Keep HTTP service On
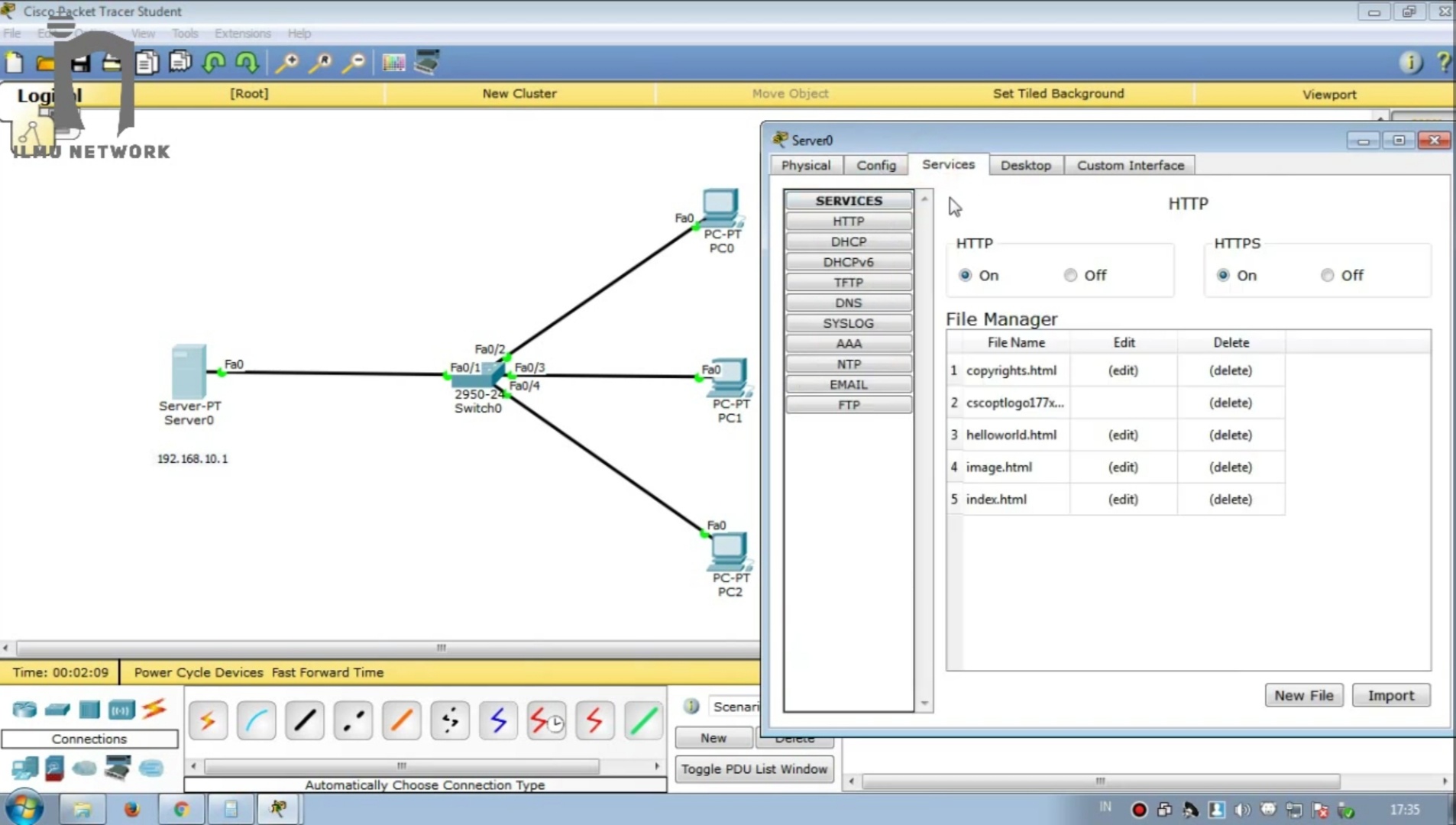 [x=966, y=275]
